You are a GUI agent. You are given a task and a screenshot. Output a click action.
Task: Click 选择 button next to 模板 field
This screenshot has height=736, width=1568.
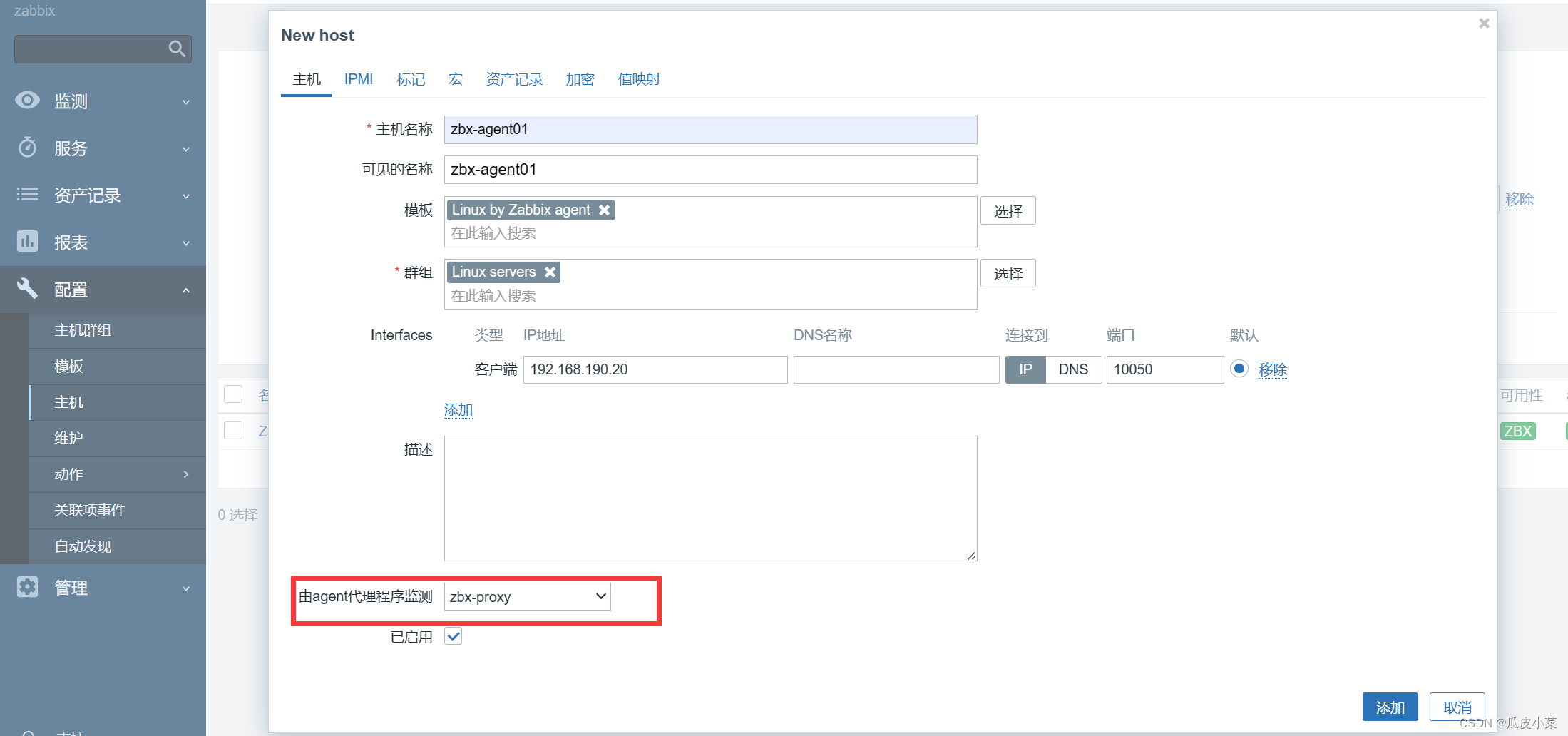(1008, 211)
